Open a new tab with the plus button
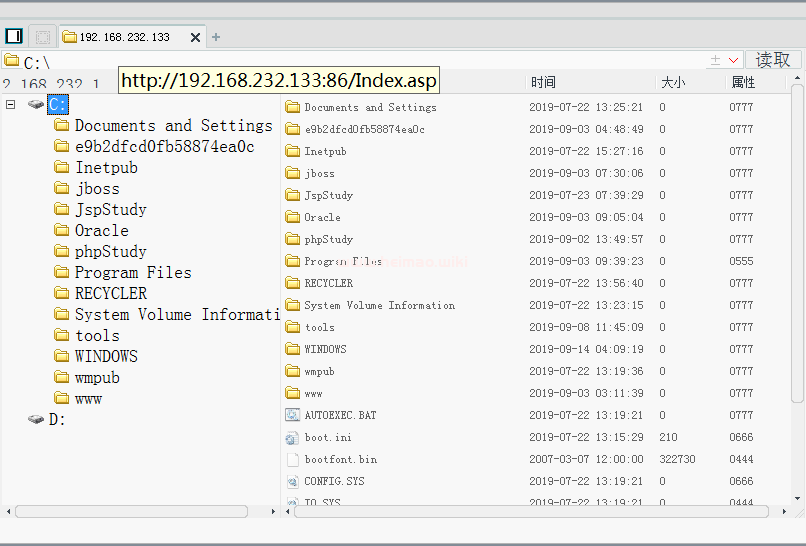The width and height of the screenshot is (806, 546). [x=216, y=37]
